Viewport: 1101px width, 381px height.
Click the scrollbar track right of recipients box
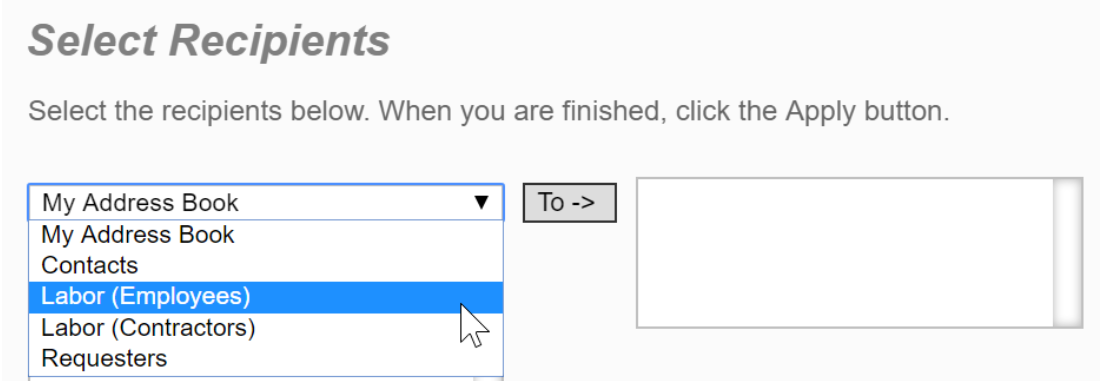click(1069, 253)
